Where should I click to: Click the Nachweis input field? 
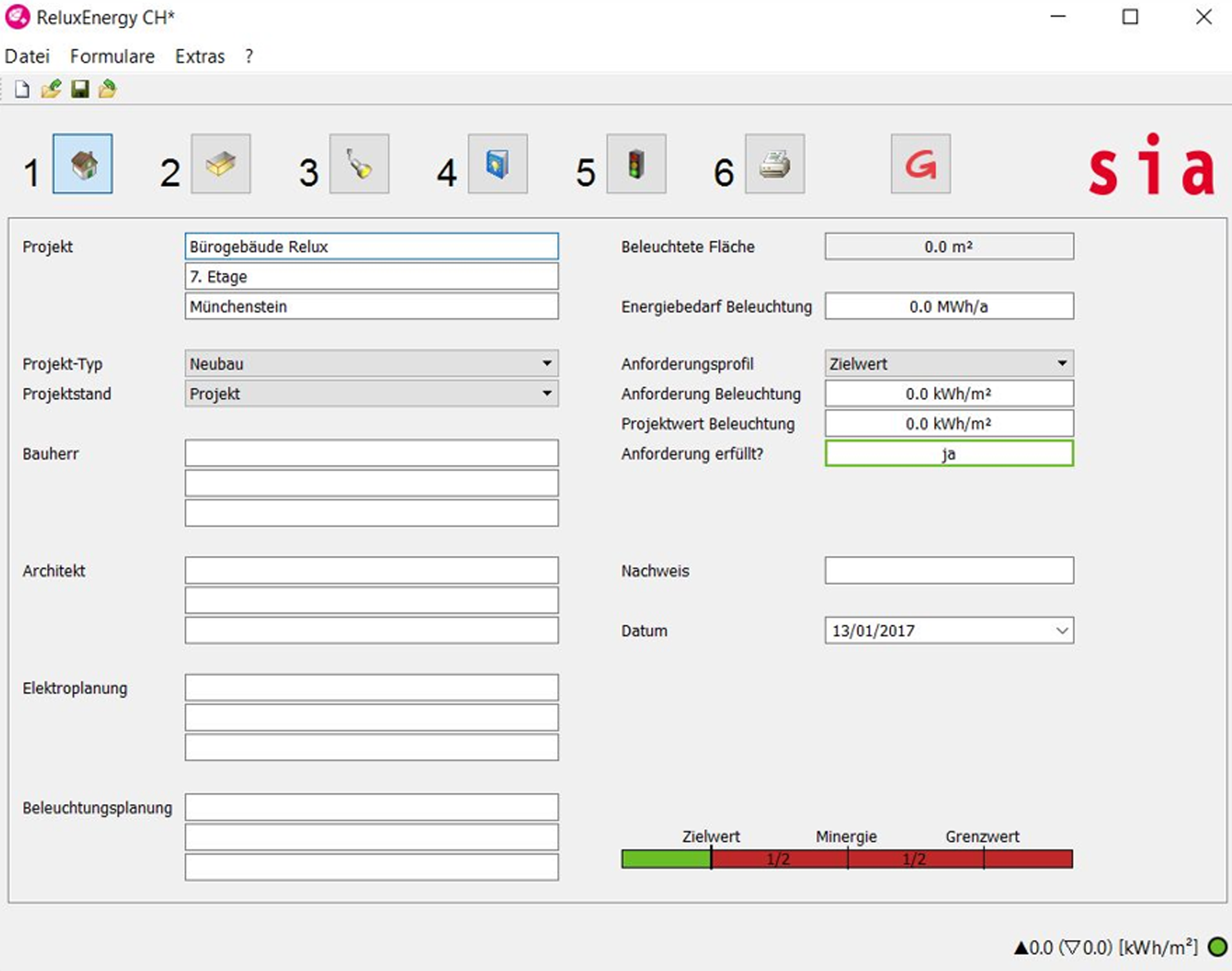[949, 571]
